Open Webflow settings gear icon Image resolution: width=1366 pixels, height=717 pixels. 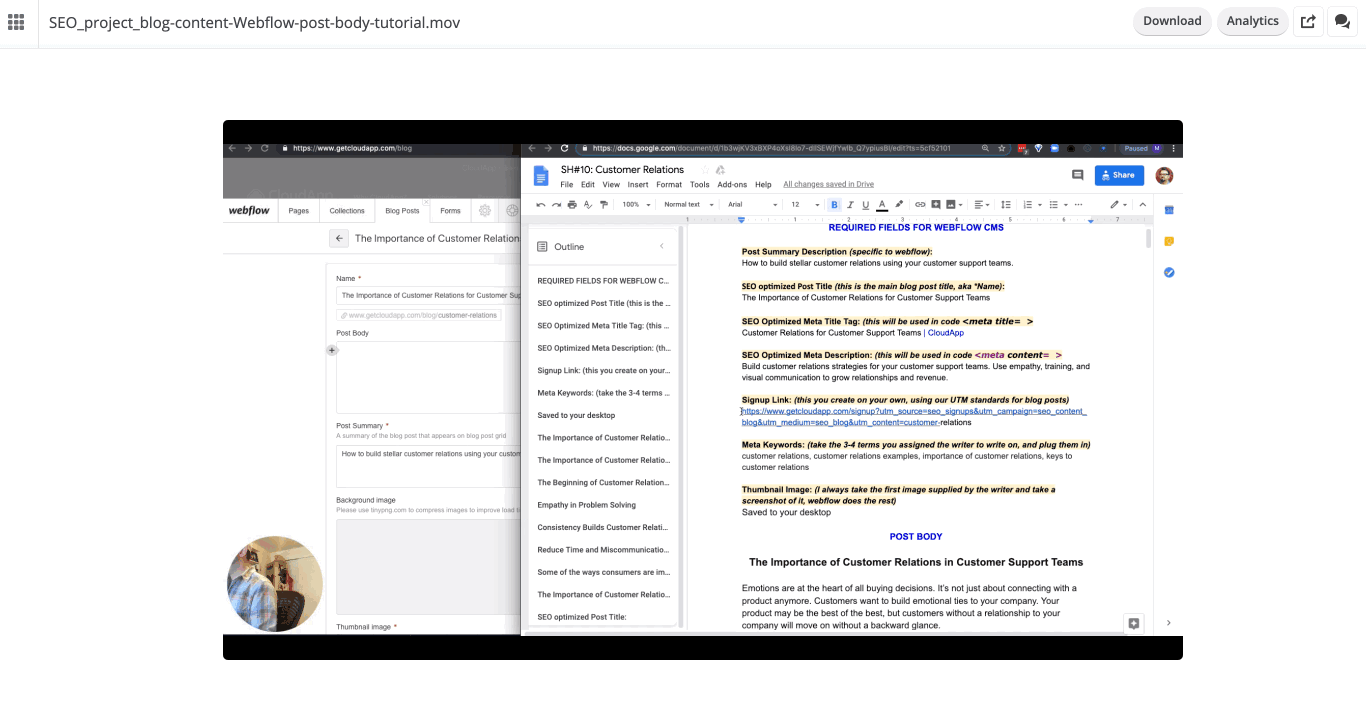coord(485,211)
